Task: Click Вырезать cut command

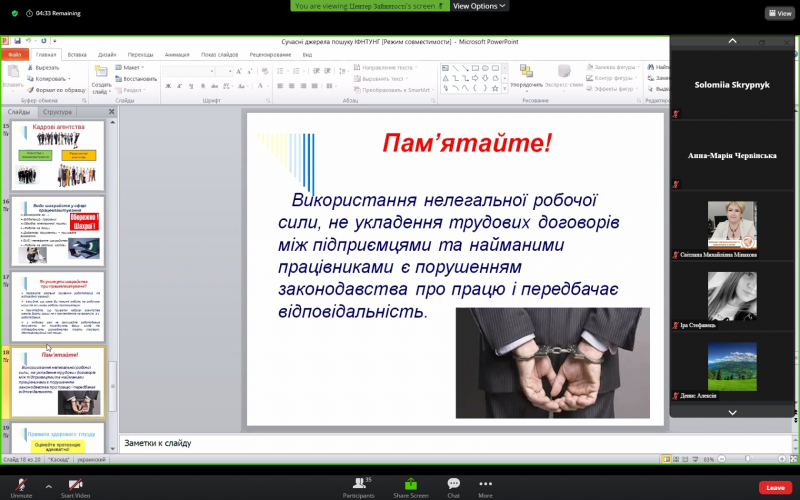Action: point(44,67)
